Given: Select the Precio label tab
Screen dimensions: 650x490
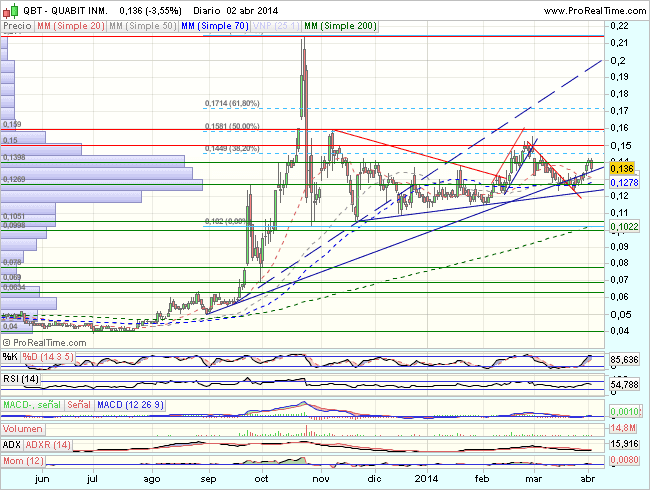Looking at the screenshot, I should [17, 26].
